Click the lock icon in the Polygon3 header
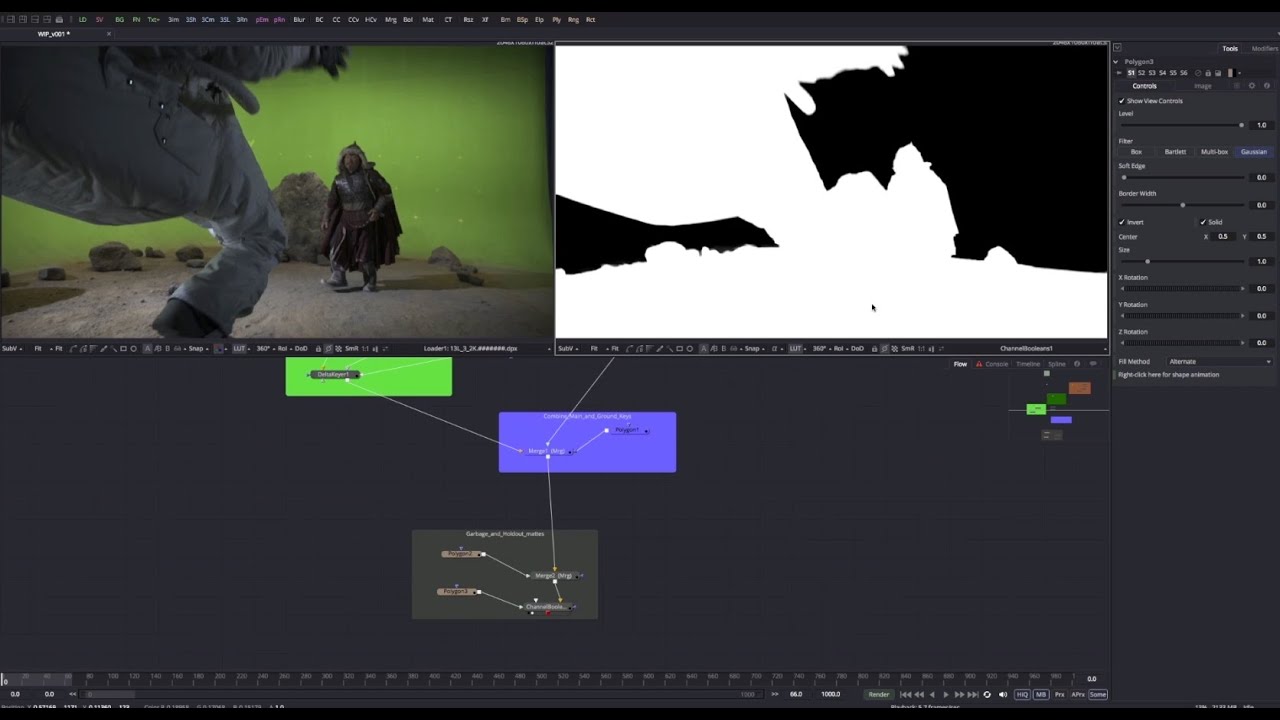The width and height of the screenshot is (1280, 720). pyautogui.click(x=1208, y=73)
